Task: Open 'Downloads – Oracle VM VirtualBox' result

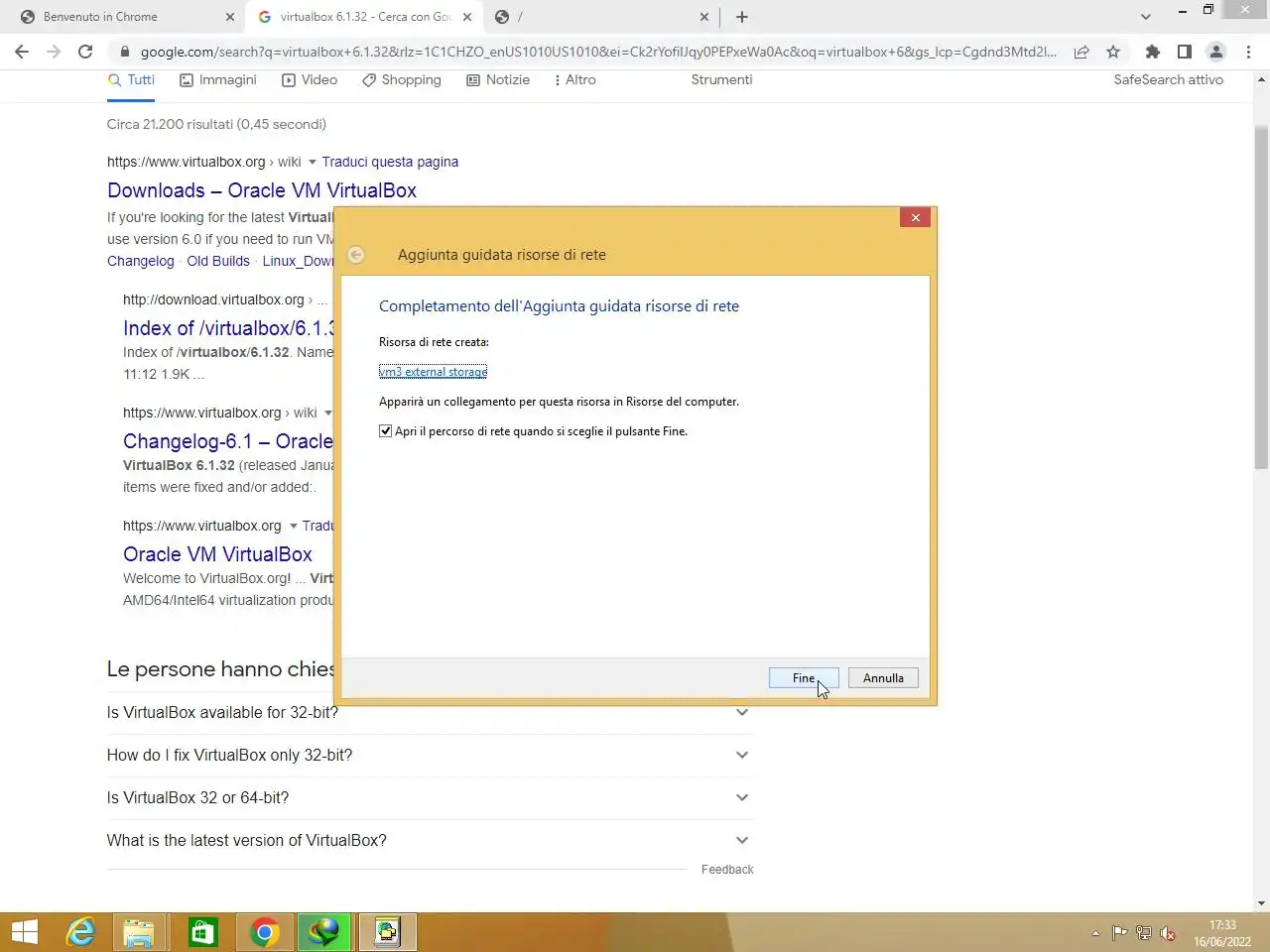Action: pyautogui.click(x=262, y=190)
